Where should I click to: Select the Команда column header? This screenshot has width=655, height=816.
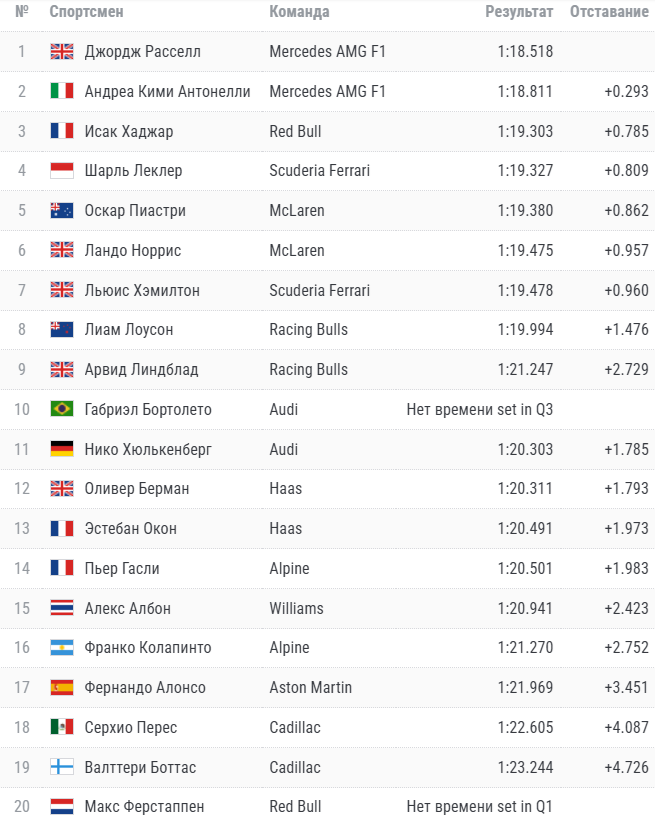(x=299, y=12)
